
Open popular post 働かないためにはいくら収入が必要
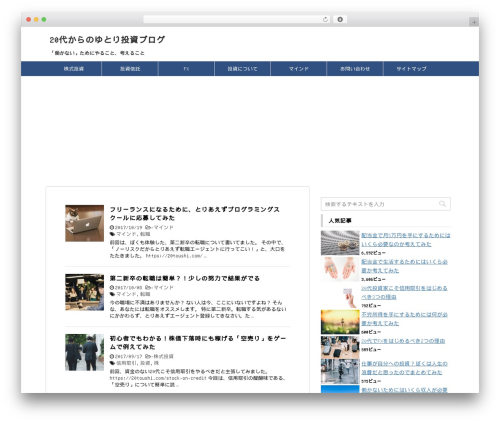[404, 390]
